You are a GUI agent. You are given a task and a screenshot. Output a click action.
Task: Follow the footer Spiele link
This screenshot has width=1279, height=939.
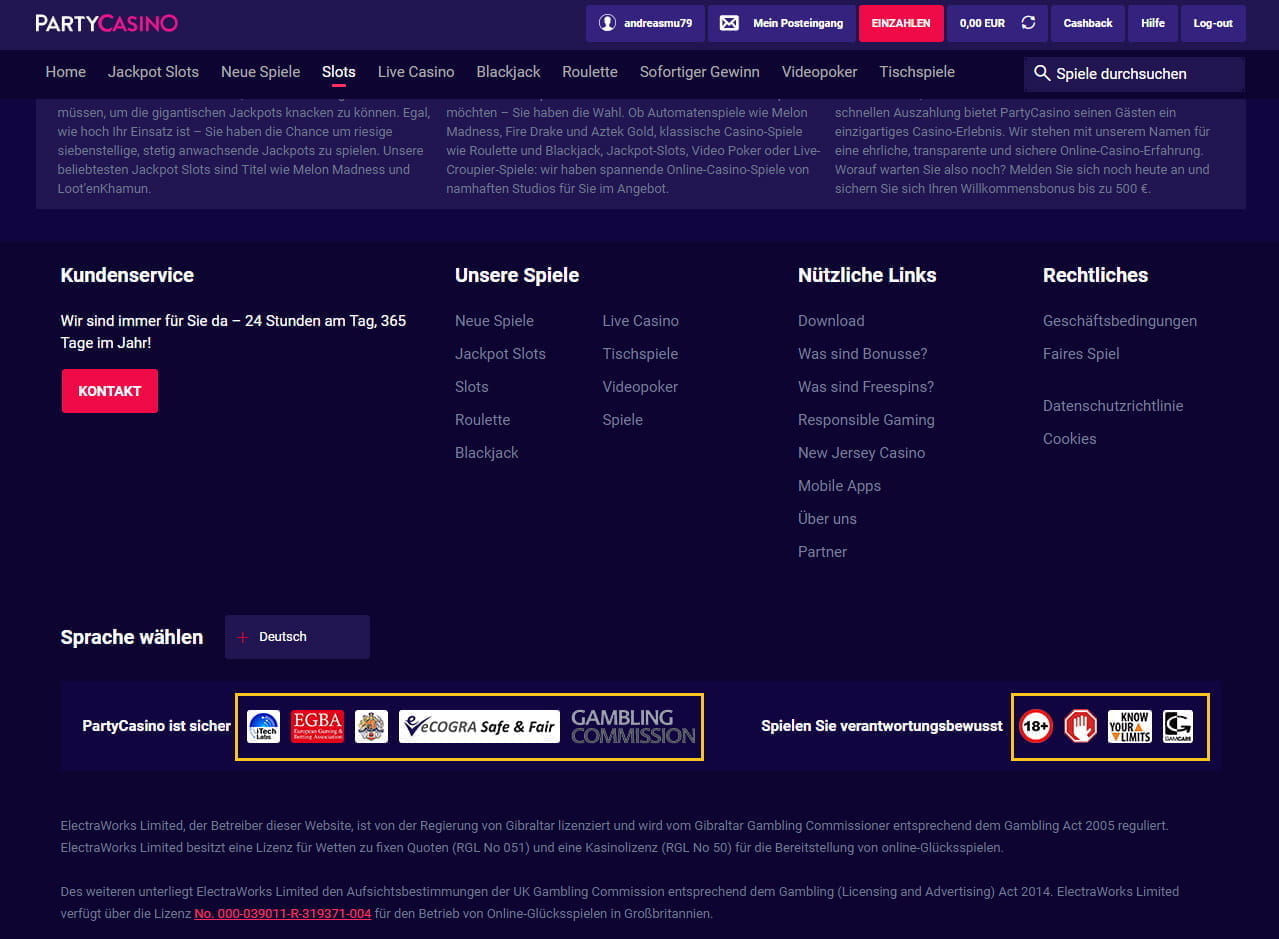(x=623, y=420)
